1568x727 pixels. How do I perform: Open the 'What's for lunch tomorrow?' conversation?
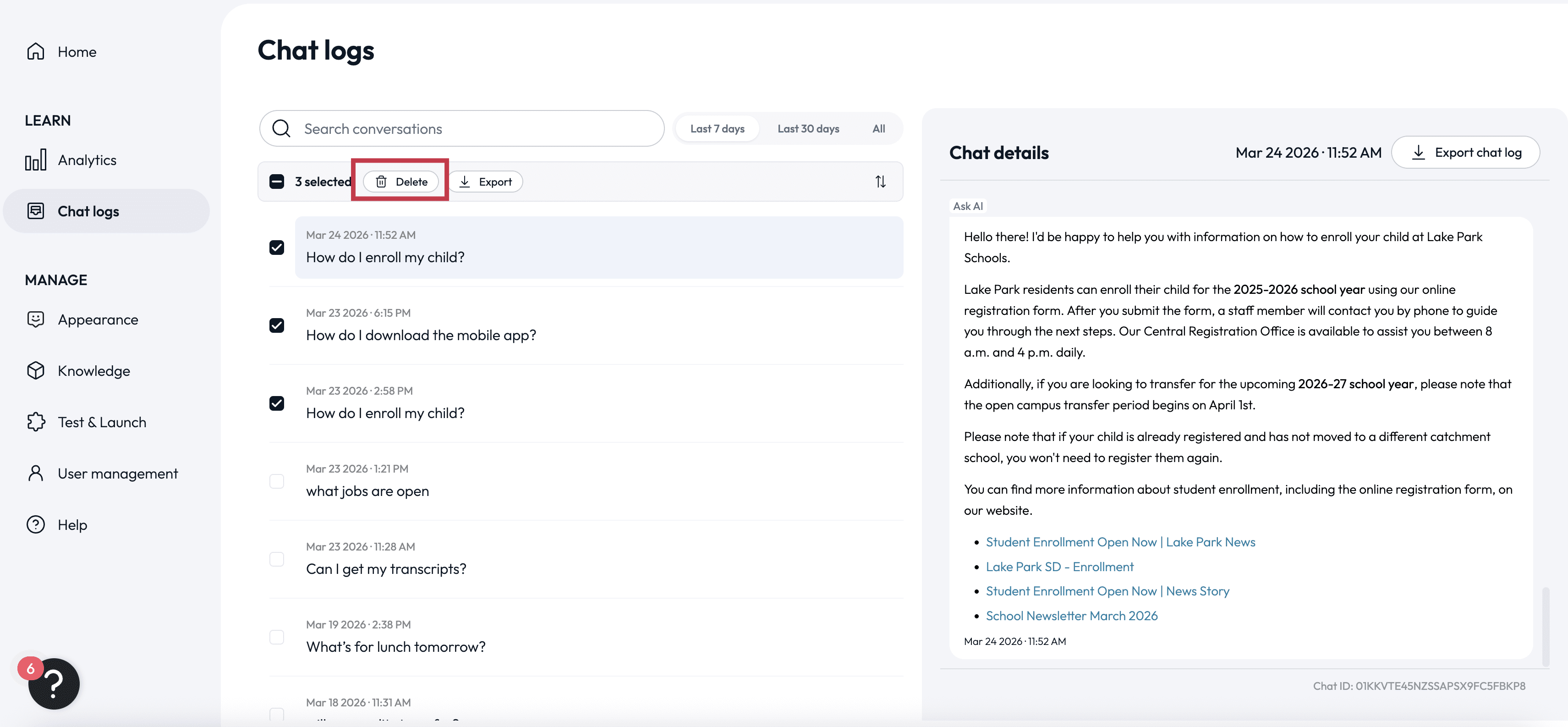click(599, 638)
